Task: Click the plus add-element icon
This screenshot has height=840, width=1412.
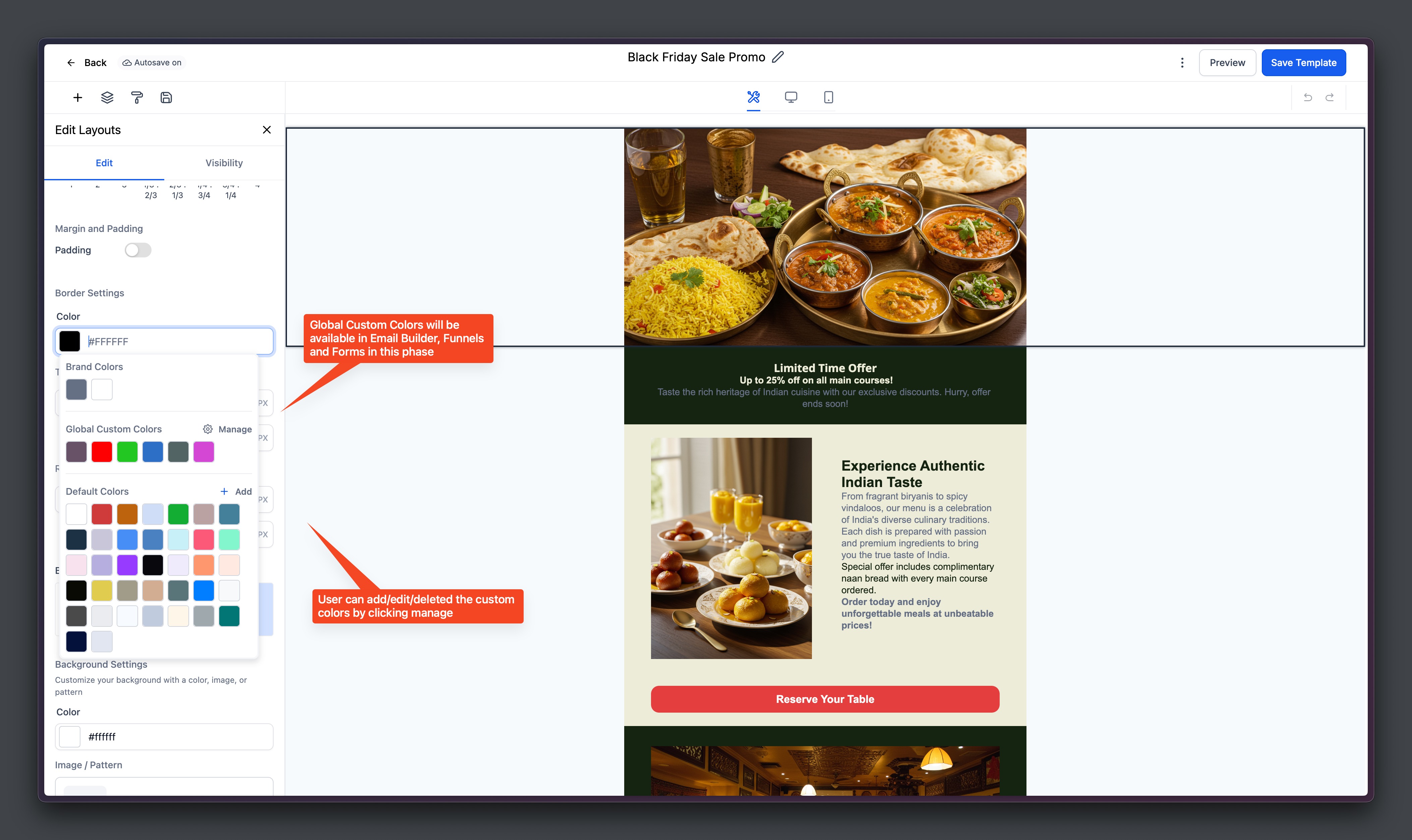Action: point(77,97)
